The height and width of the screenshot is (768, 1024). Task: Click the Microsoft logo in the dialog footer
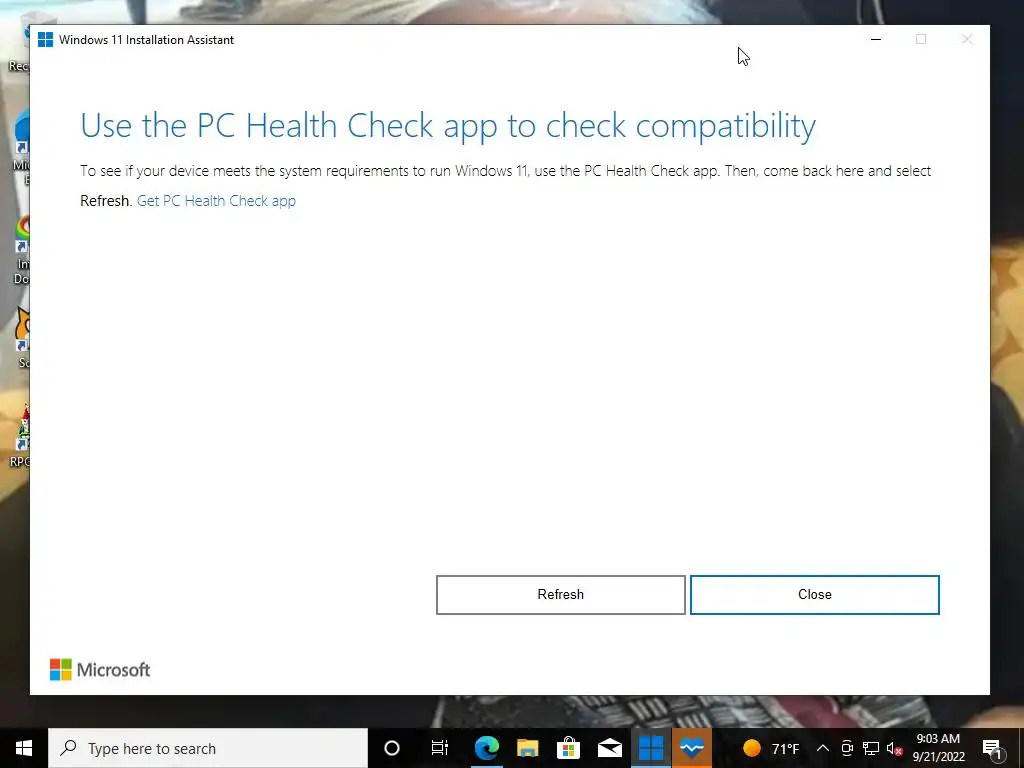[x=100, y=669]
